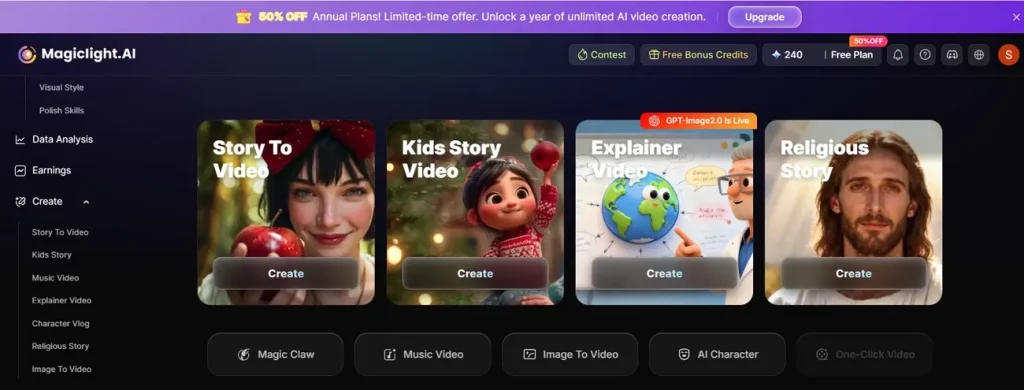
Task: Open the notifications bell icon
Action: [x=898, y=55]
